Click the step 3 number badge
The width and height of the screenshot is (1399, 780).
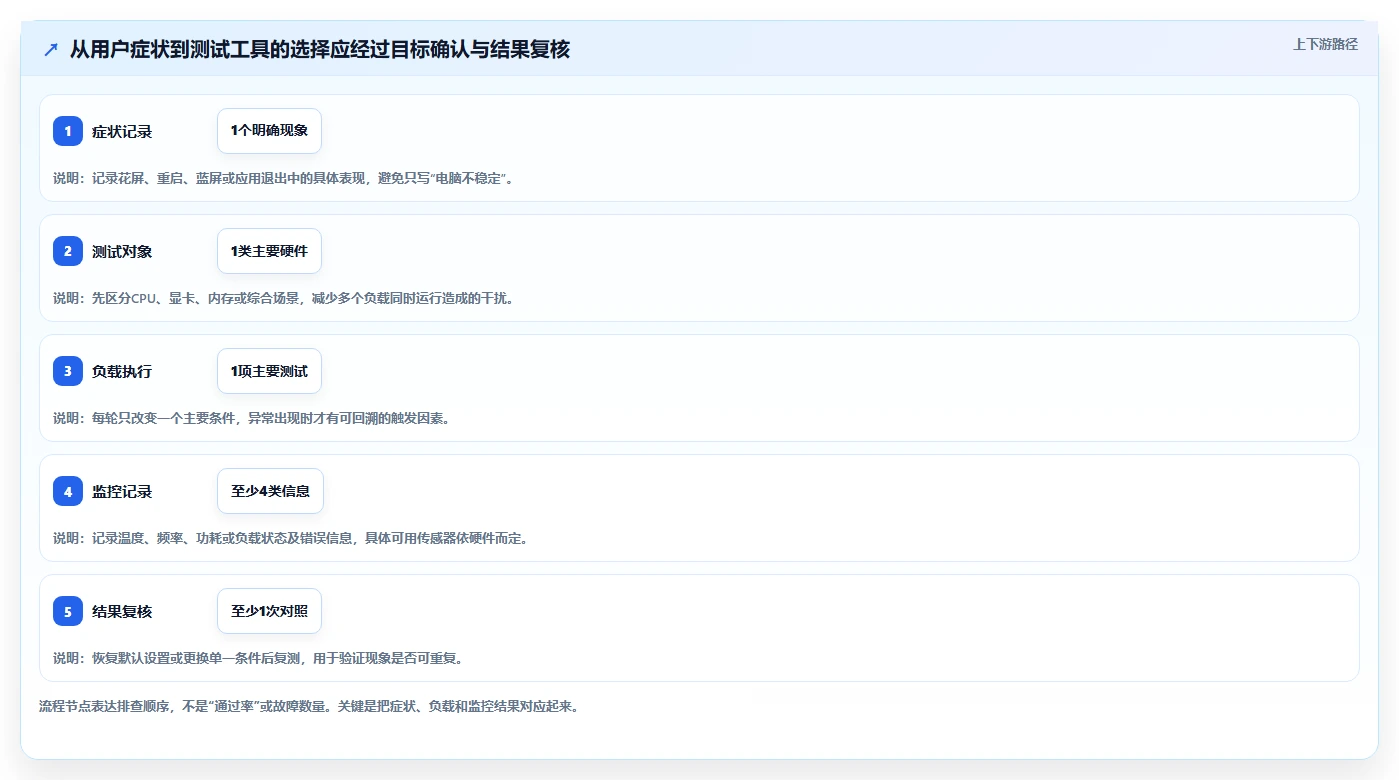68,371
